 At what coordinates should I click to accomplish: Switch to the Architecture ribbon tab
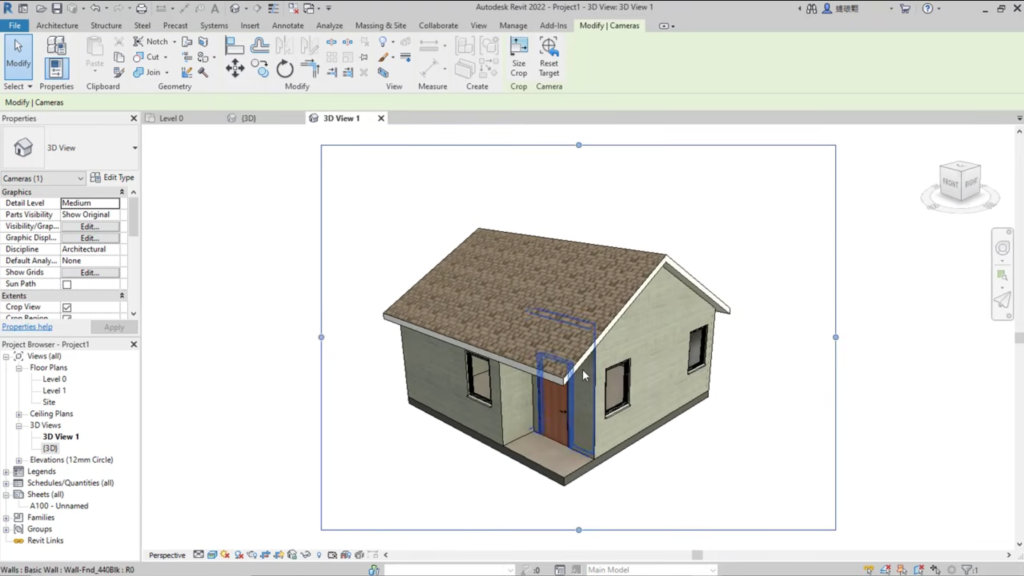[x=57, y=25]
